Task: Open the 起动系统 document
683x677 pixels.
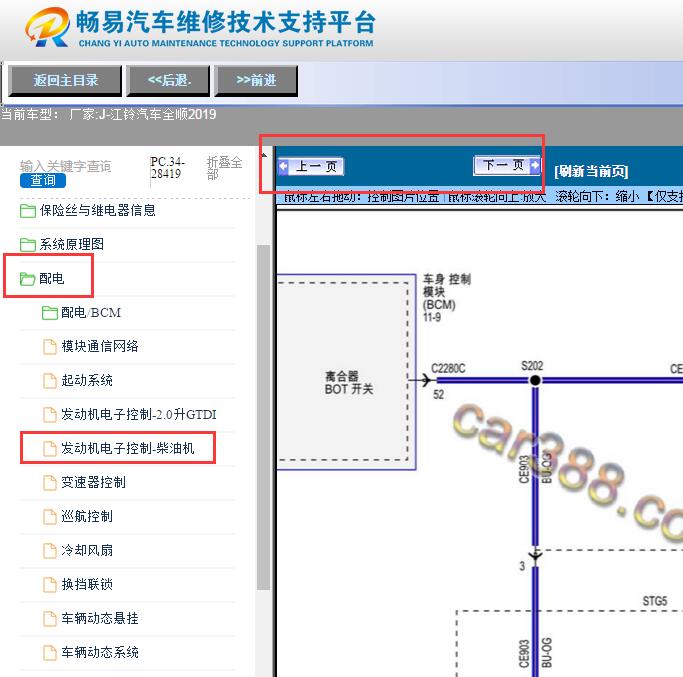Action: (87, 380)
